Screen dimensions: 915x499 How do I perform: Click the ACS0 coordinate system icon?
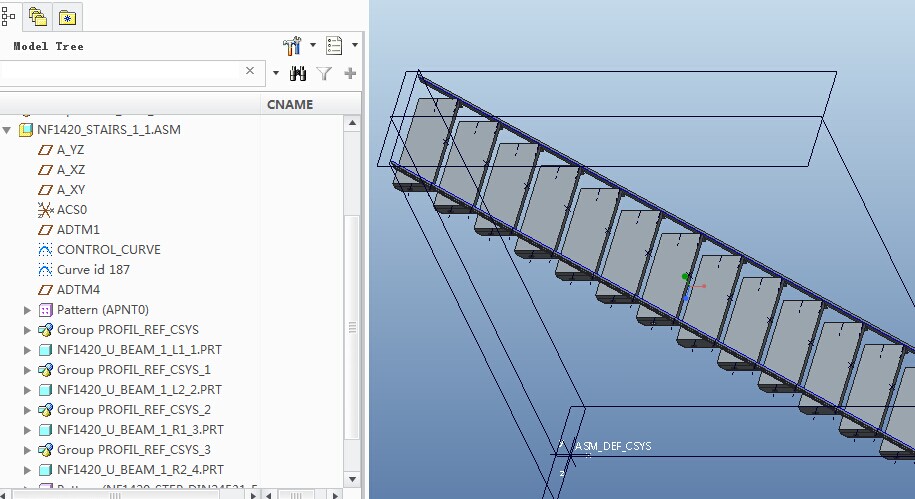[45, 210]
